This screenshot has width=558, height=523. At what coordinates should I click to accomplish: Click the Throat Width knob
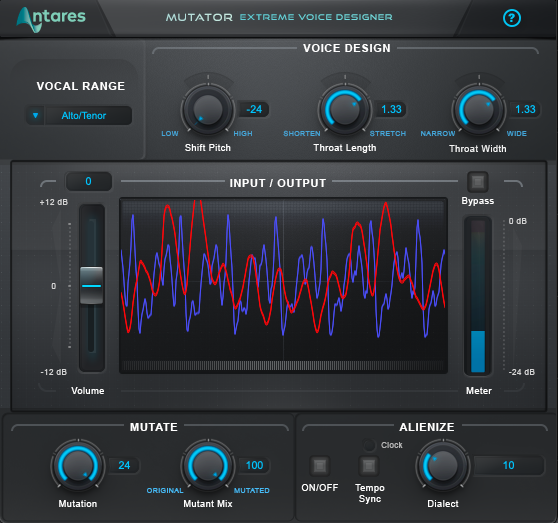479,110
